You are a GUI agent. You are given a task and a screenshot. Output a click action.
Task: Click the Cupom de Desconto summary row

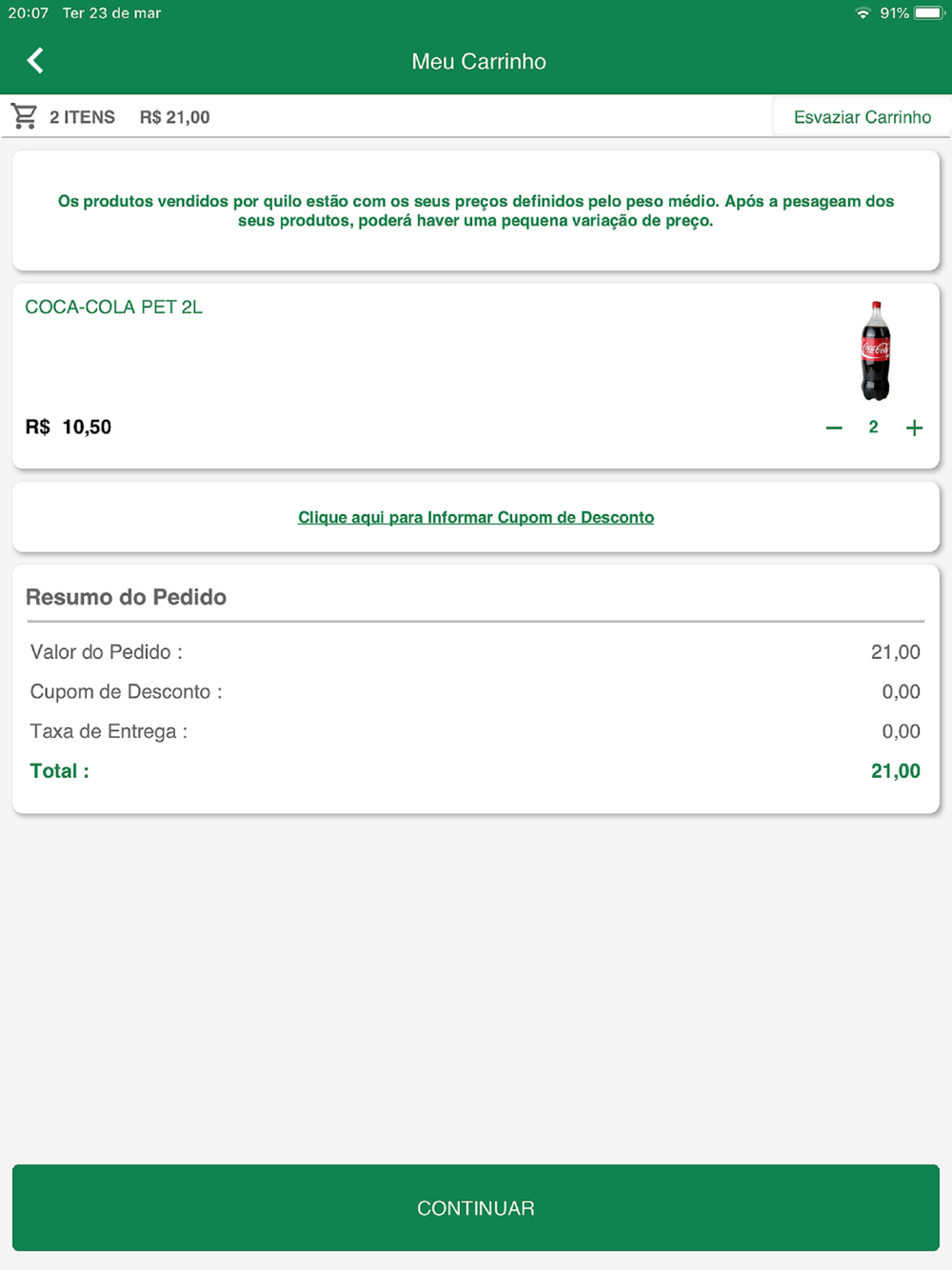[475, 691]
